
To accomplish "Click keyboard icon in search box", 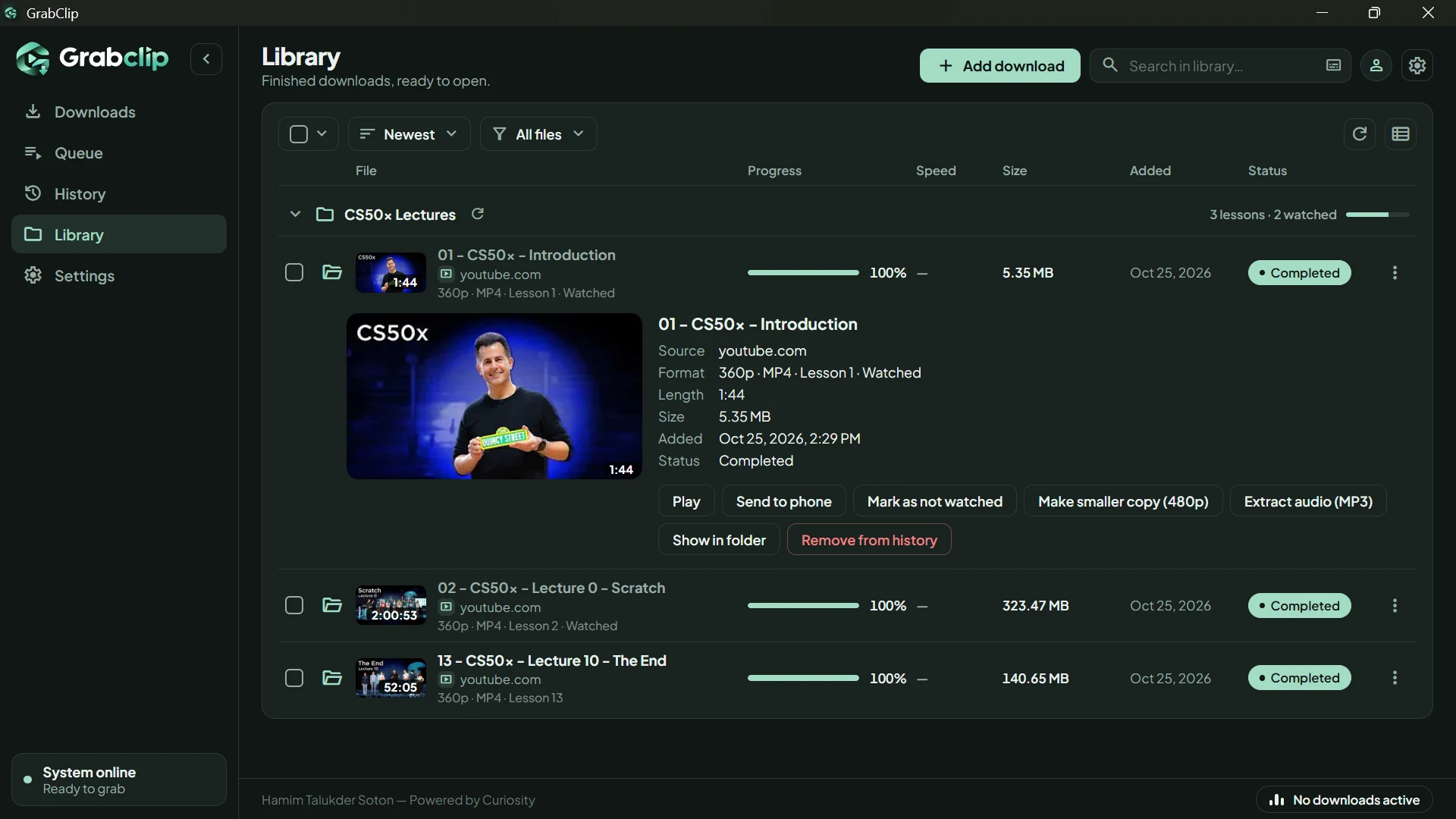I will coord(1333,66).
